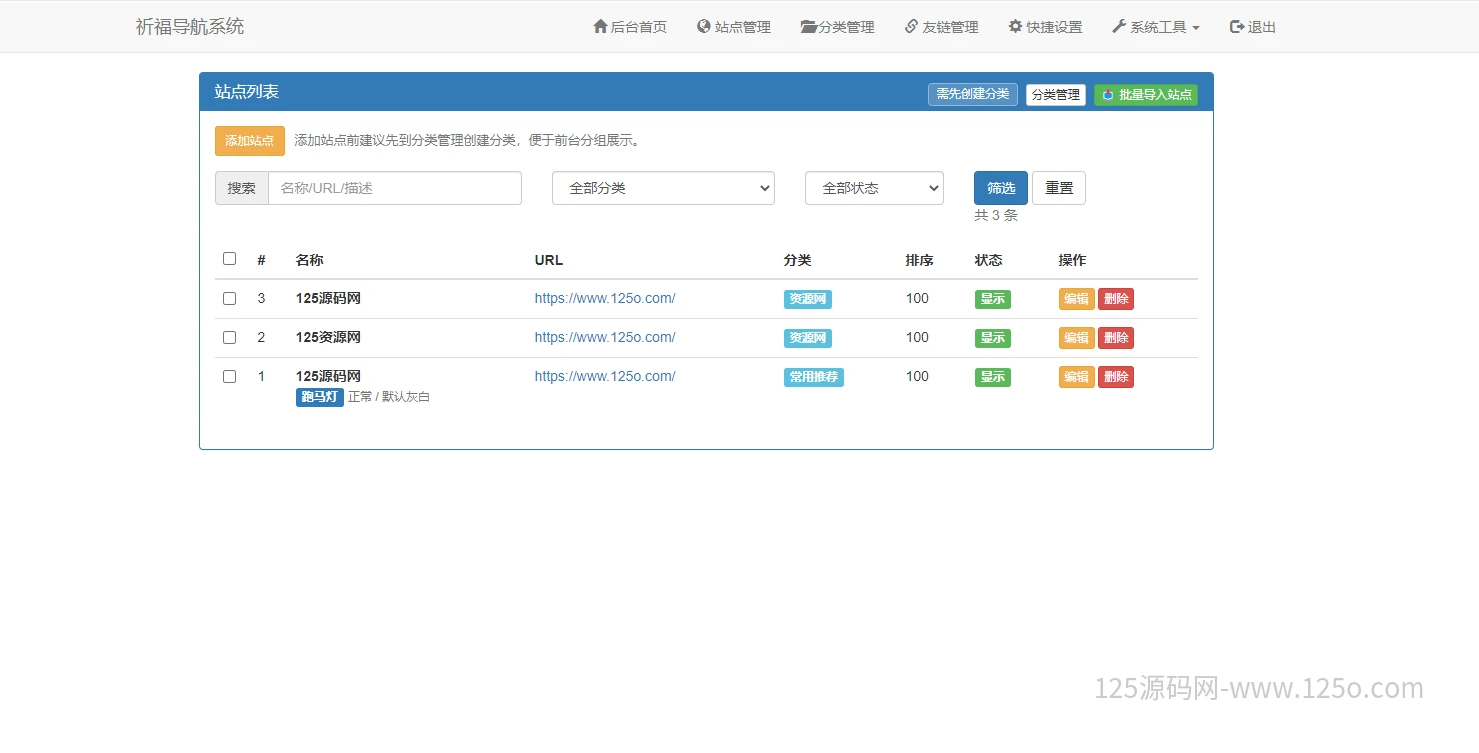Viewport: 1479px width, 753px height.
Task: Click the home icon beside 后台首页
Action: click(x=600, y=27)
